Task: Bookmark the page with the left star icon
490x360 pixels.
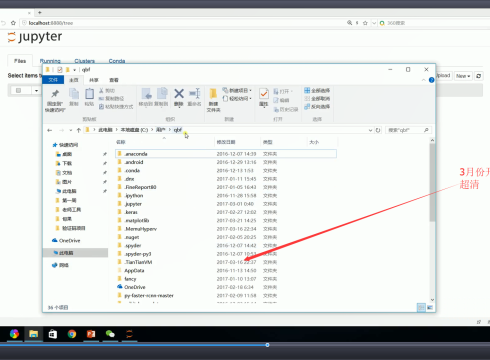Action: point(13,23)
